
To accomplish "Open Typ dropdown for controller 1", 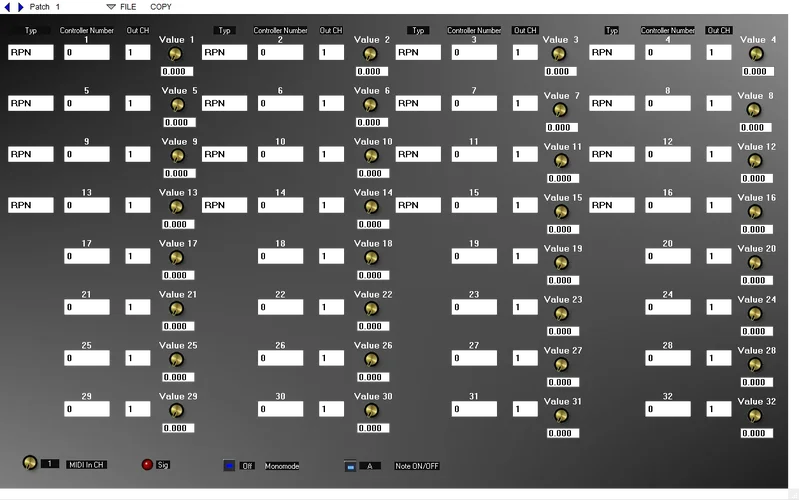I will coord(31,52).
